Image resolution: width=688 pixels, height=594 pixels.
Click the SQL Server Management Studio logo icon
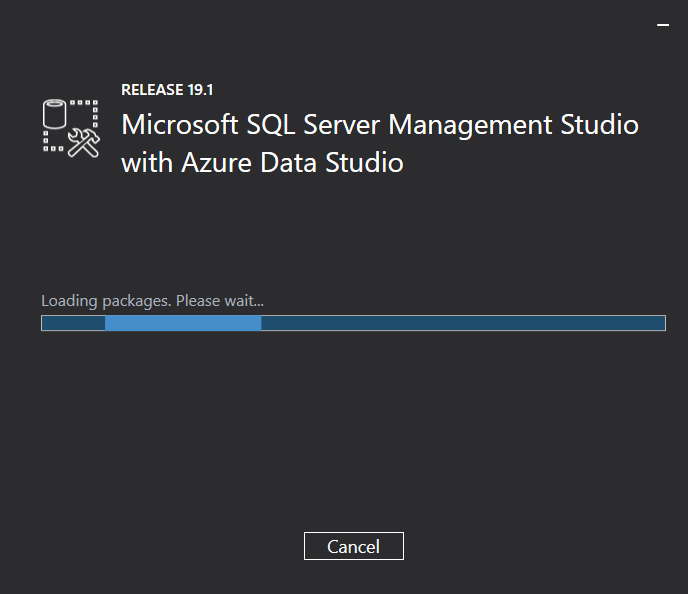coord(72,128)
